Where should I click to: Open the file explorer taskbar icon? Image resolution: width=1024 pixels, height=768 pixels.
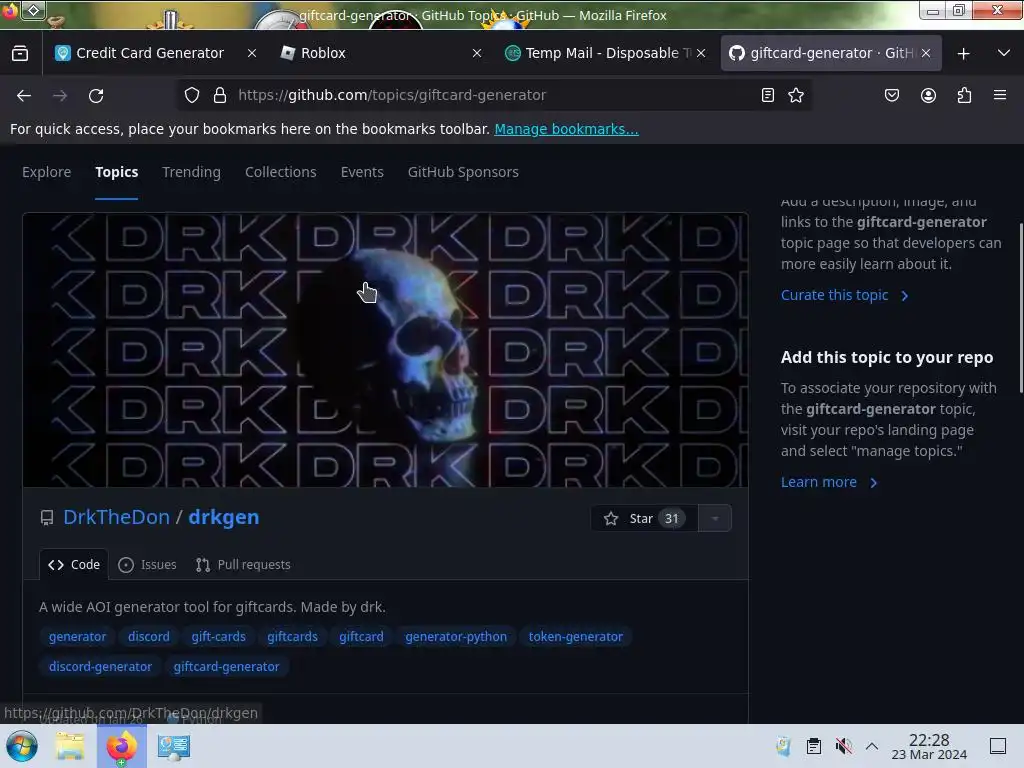tap(70, 746)
